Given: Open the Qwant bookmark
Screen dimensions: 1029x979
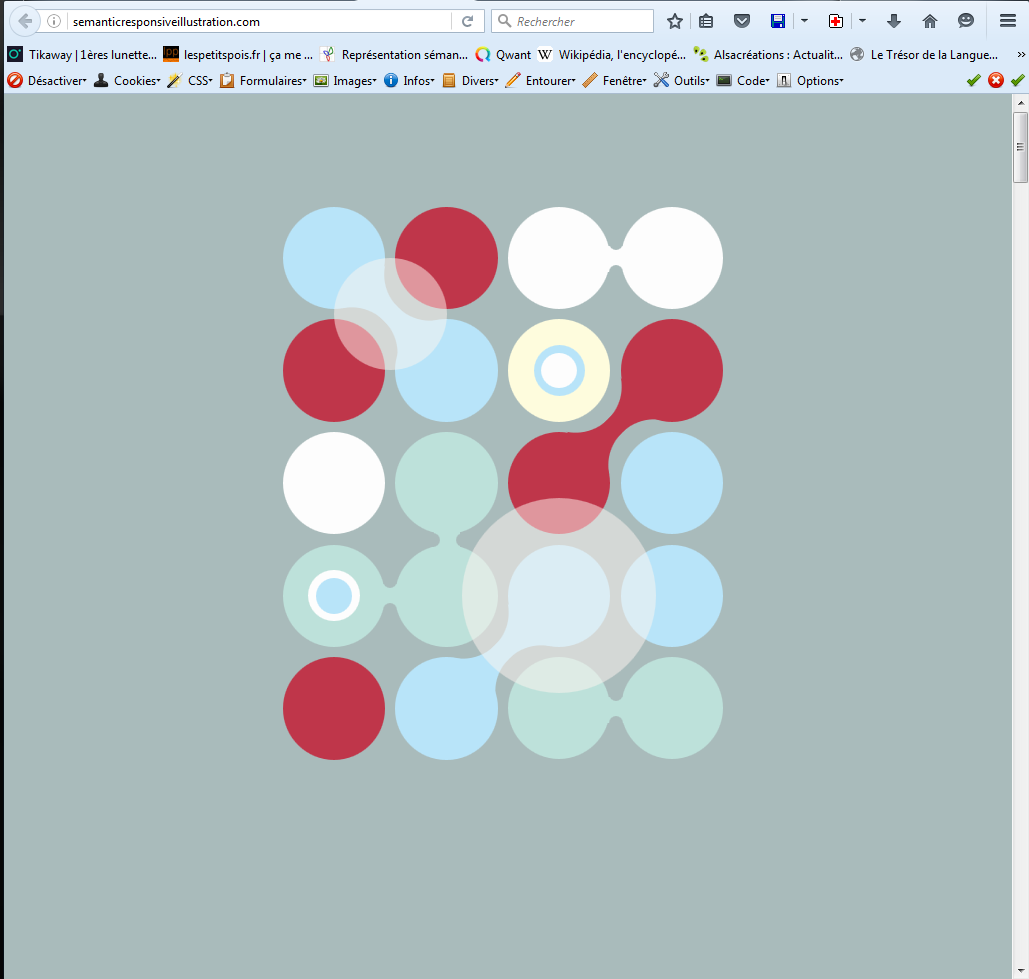Looking at the screenshot, I should pos(504,55).
